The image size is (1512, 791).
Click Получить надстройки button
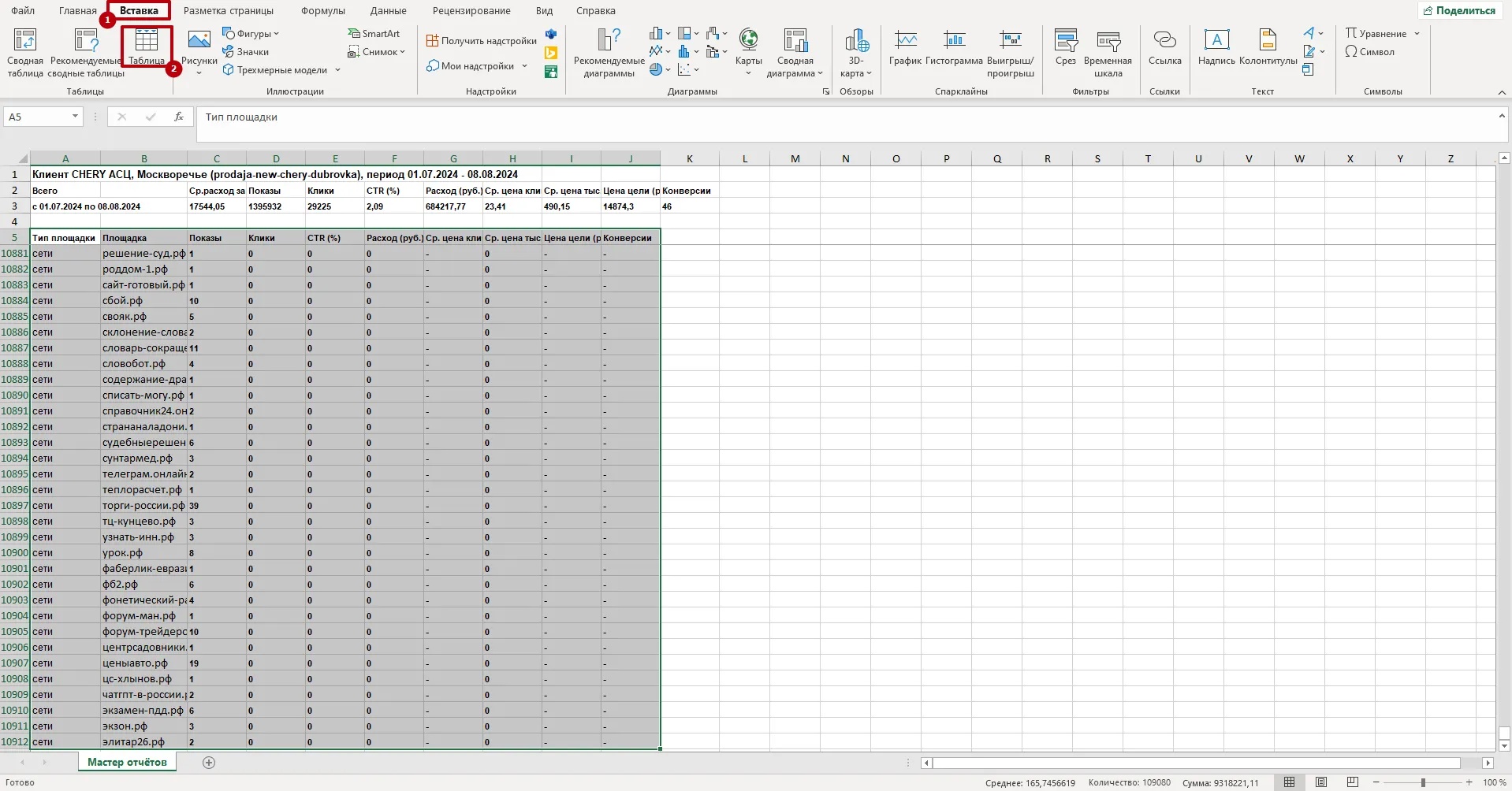482,41
